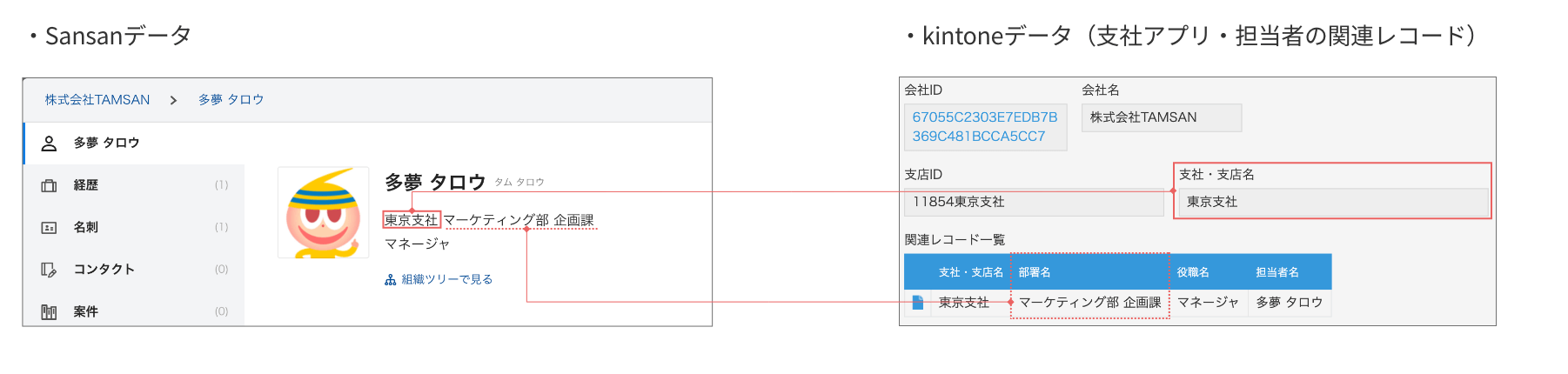Click the コンタクト sidebar icon
This screenshot has width=1568, height=374.
(50, 270)
